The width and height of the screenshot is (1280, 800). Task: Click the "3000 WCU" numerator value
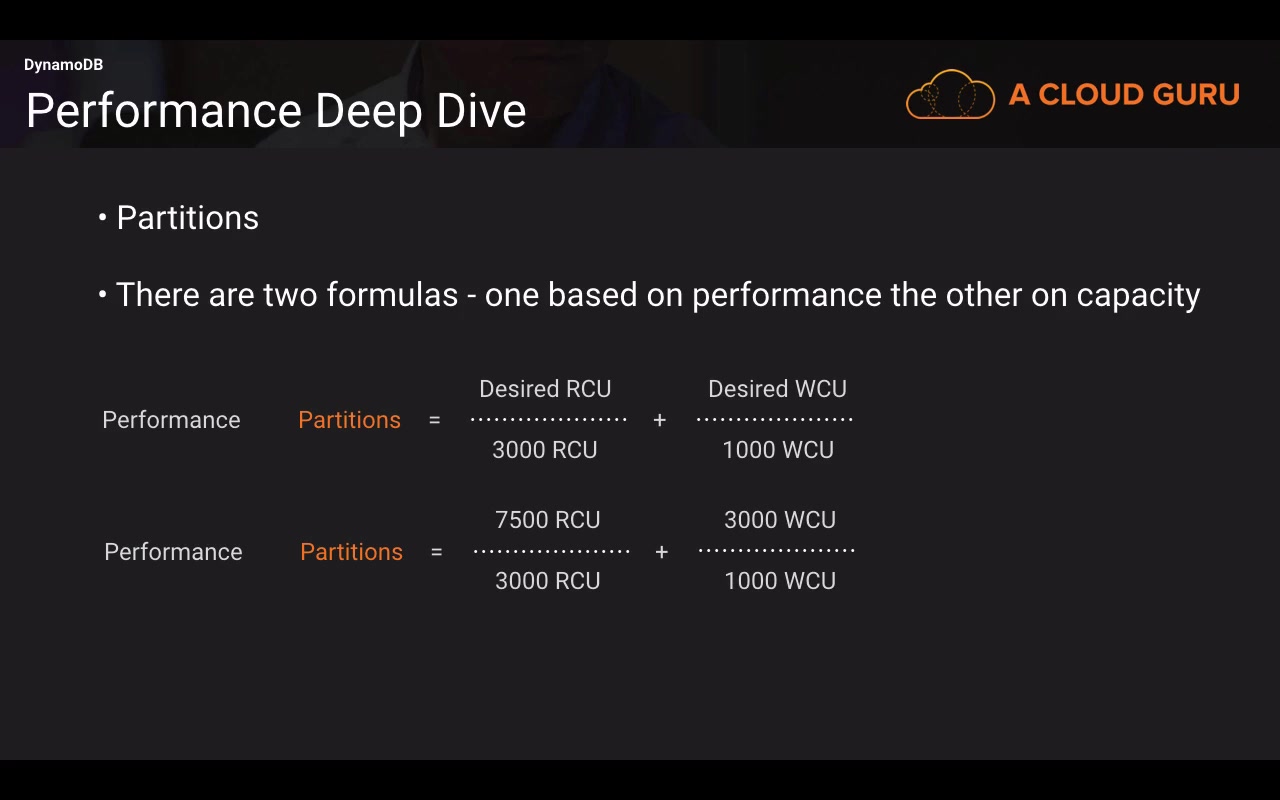780,520
